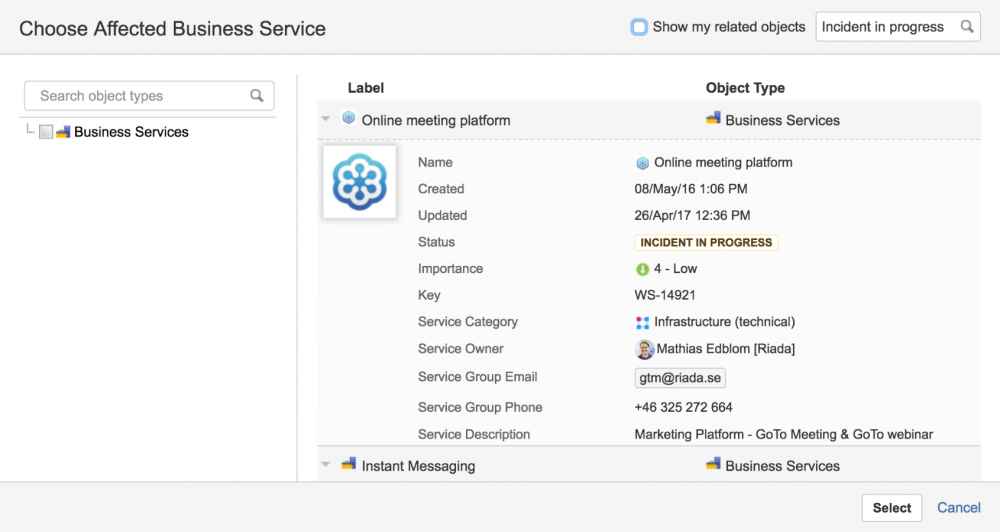Select Business Services in the tree
The width and height of the screenshot is (1000, 532).
point(131,132)
